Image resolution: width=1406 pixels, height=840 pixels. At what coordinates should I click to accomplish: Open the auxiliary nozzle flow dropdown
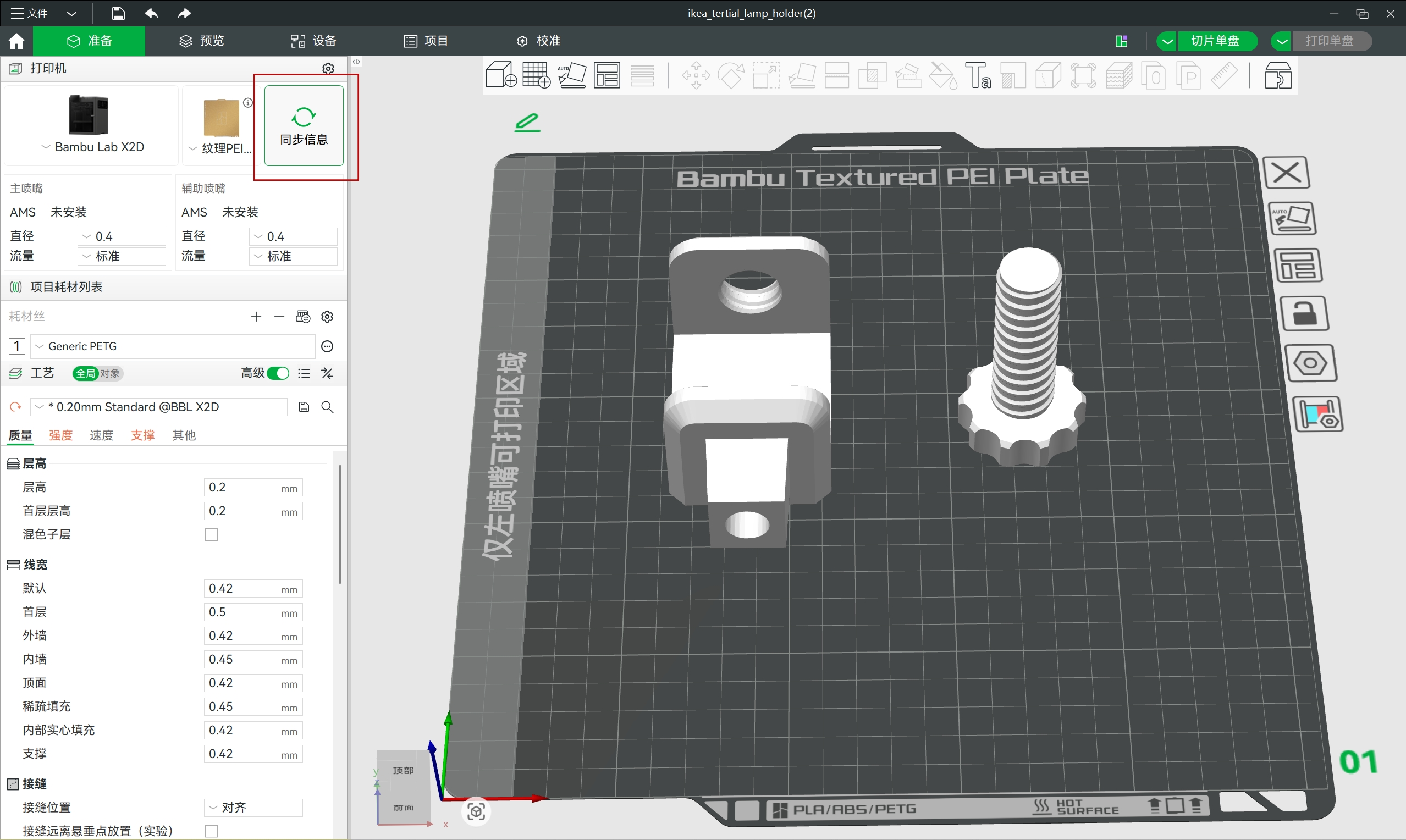pos(293,256)
